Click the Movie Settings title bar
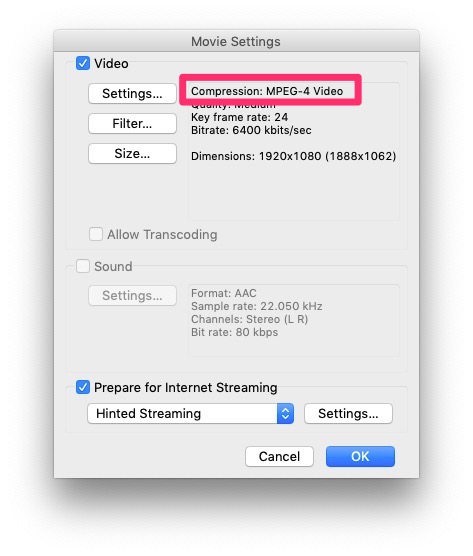 coord(236,41)
